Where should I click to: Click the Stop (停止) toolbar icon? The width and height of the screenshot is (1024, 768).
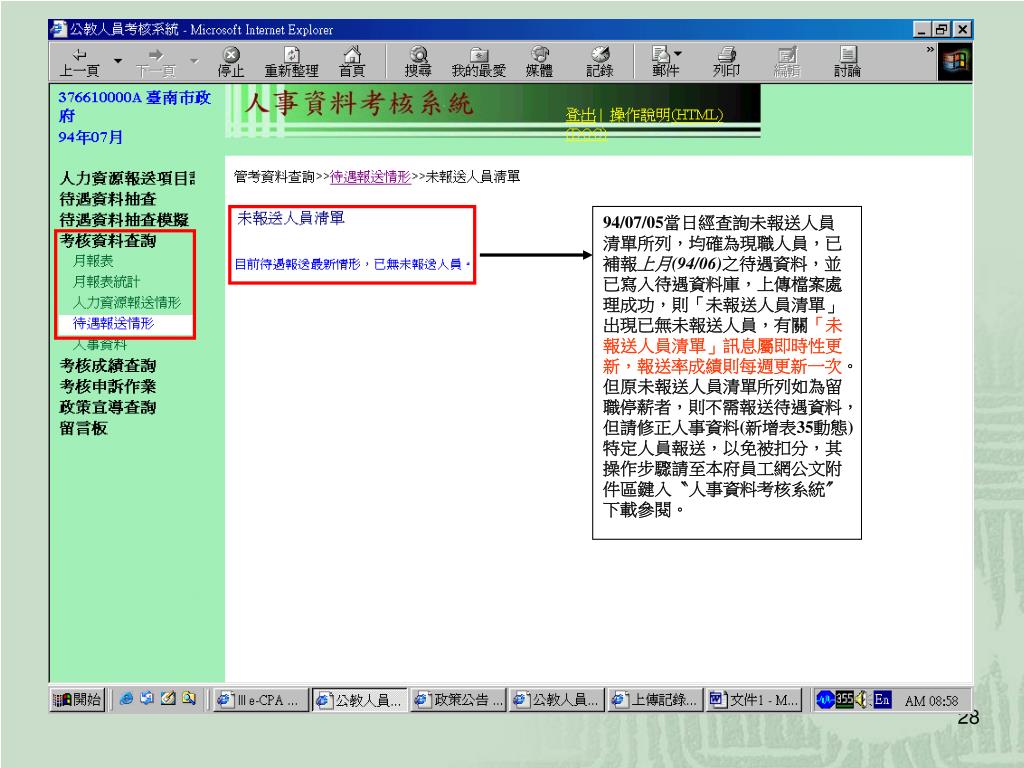tap(231, 62)
